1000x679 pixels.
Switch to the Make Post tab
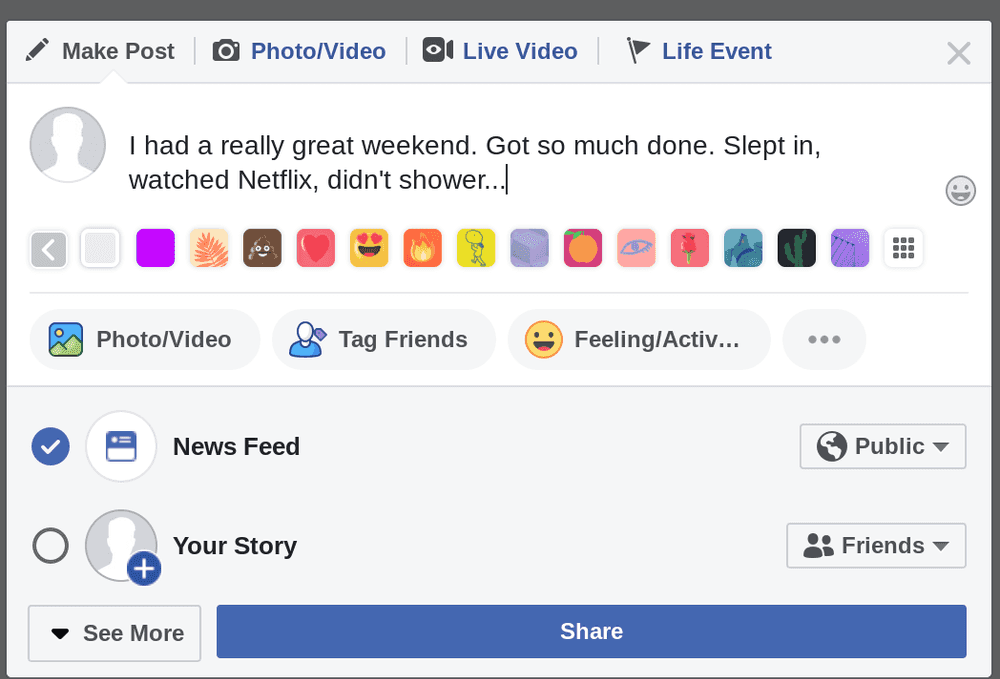click(x=100, y=51)
